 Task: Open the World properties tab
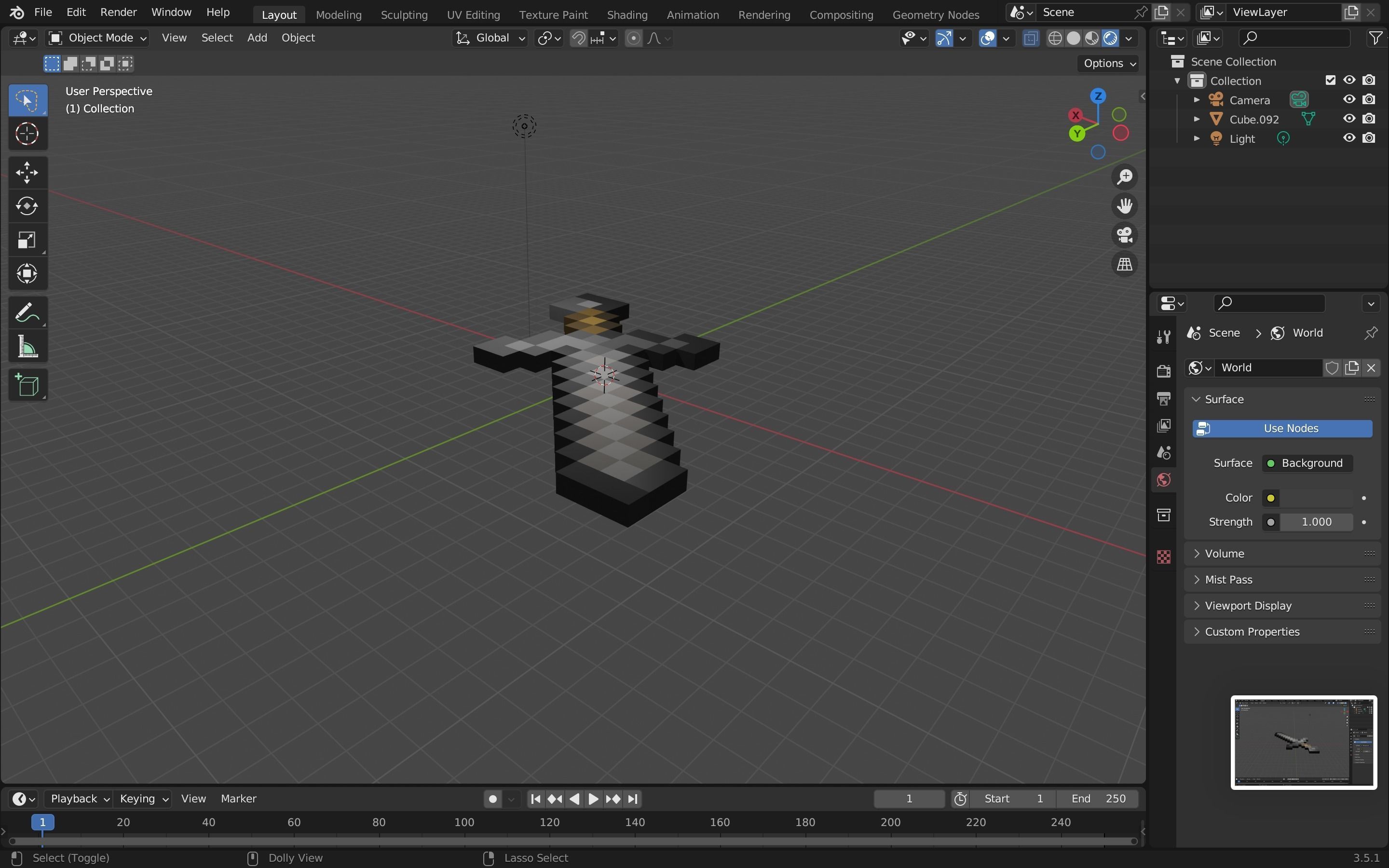tap(1163, 480)
